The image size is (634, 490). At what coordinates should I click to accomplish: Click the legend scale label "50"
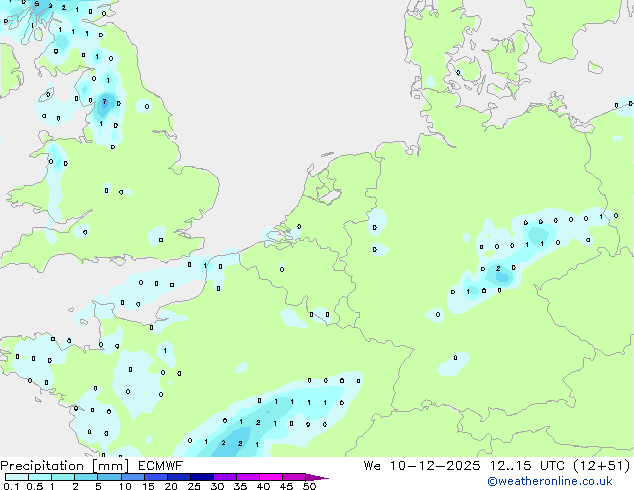[309, 486]
